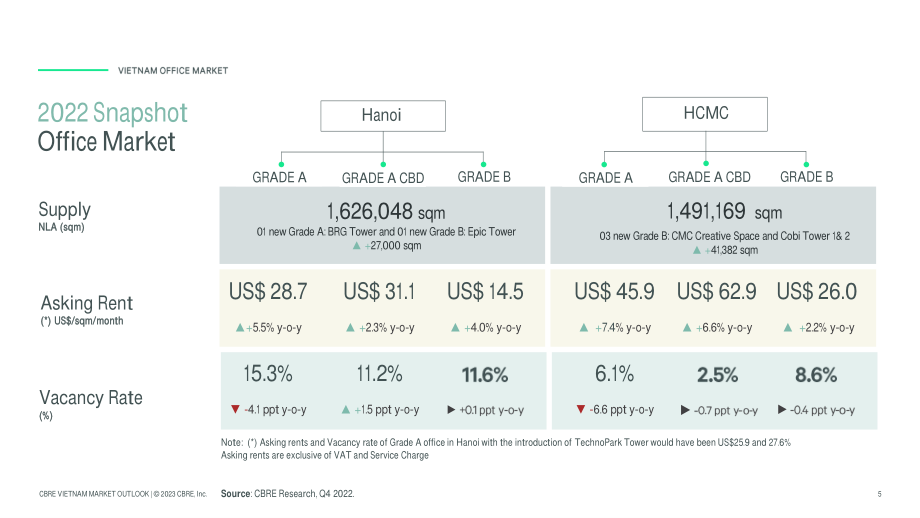This screenshot has height=518, width=920.
Task: Click the green triangle beside +7.4% y-o-y
Action: pos(583,327)
